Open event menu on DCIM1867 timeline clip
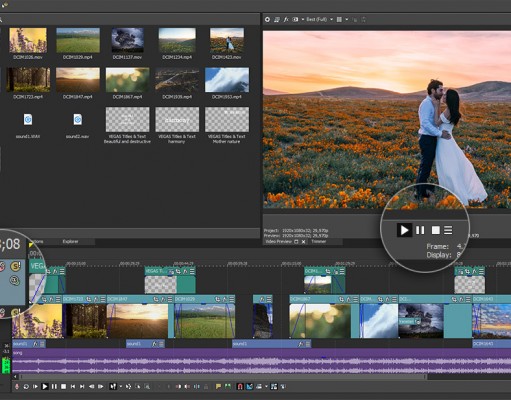The height and width of the screenshot is (400, 511). 355,299
